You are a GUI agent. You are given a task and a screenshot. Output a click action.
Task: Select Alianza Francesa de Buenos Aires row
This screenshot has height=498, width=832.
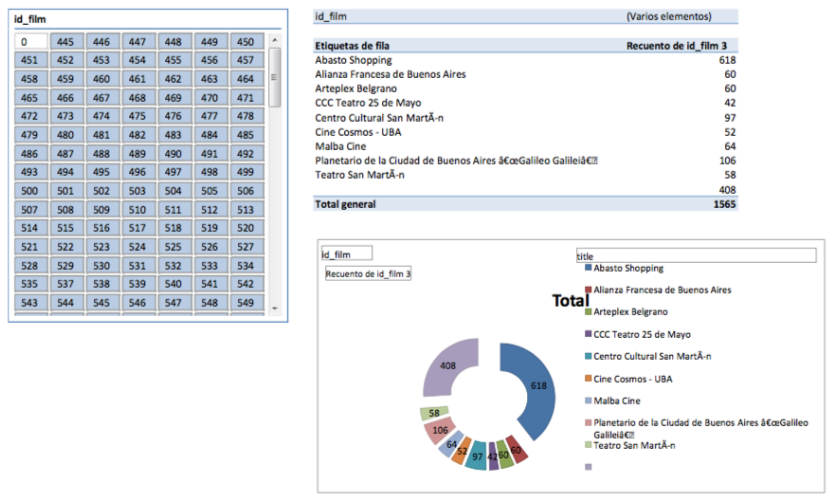[525, 74]
